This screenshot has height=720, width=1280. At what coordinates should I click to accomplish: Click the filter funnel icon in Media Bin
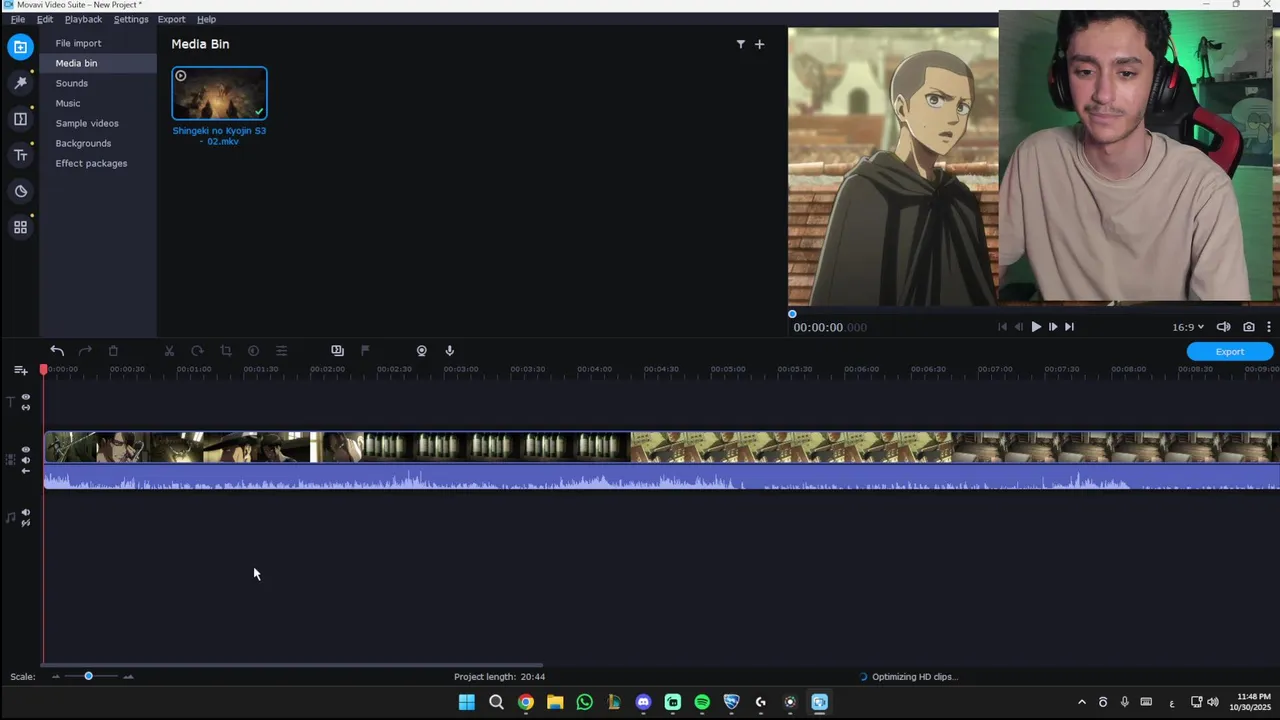740,44
